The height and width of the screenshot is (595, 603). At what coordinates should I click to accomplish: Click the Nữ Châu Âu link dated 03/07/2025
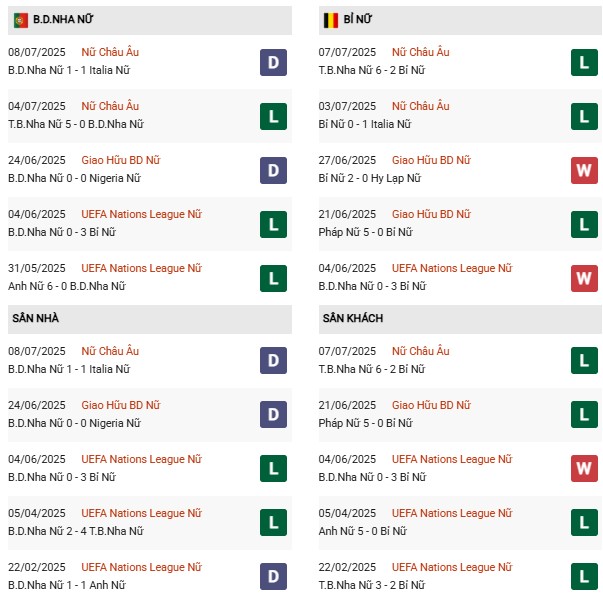pos(421,106)
